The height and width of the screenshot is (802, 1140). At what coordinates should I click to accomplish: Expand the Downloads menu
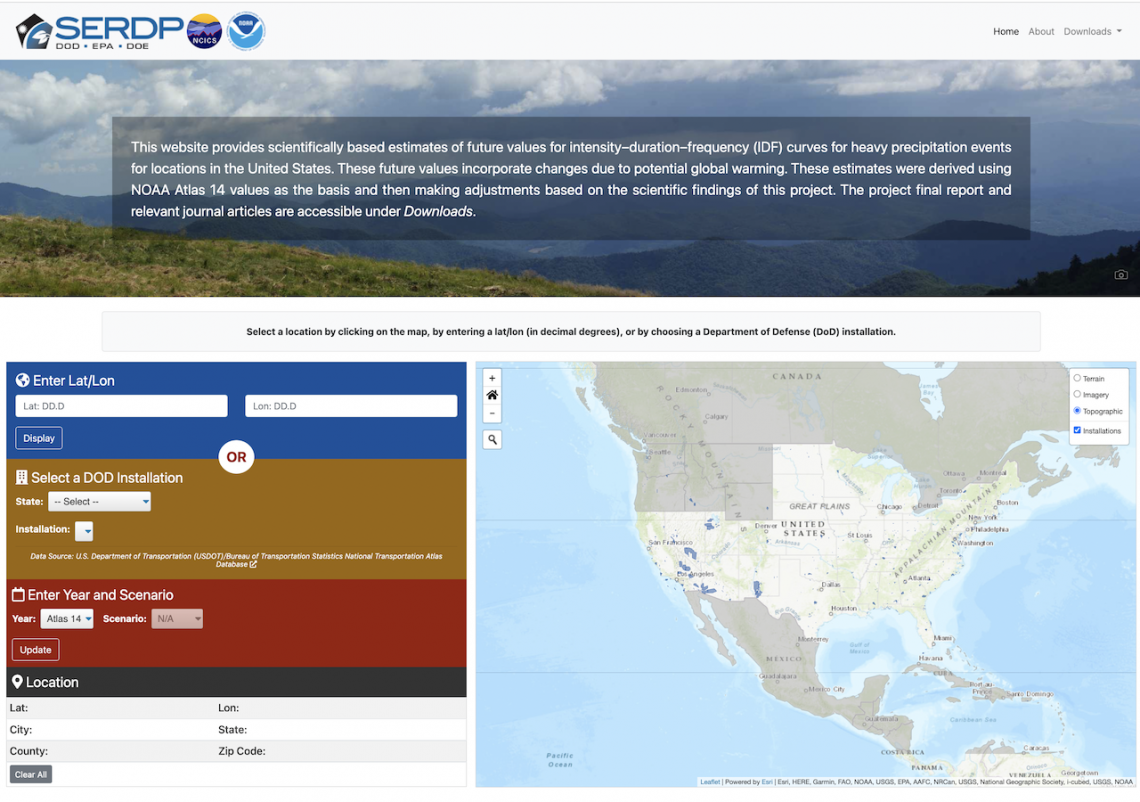pos(1092,31)
